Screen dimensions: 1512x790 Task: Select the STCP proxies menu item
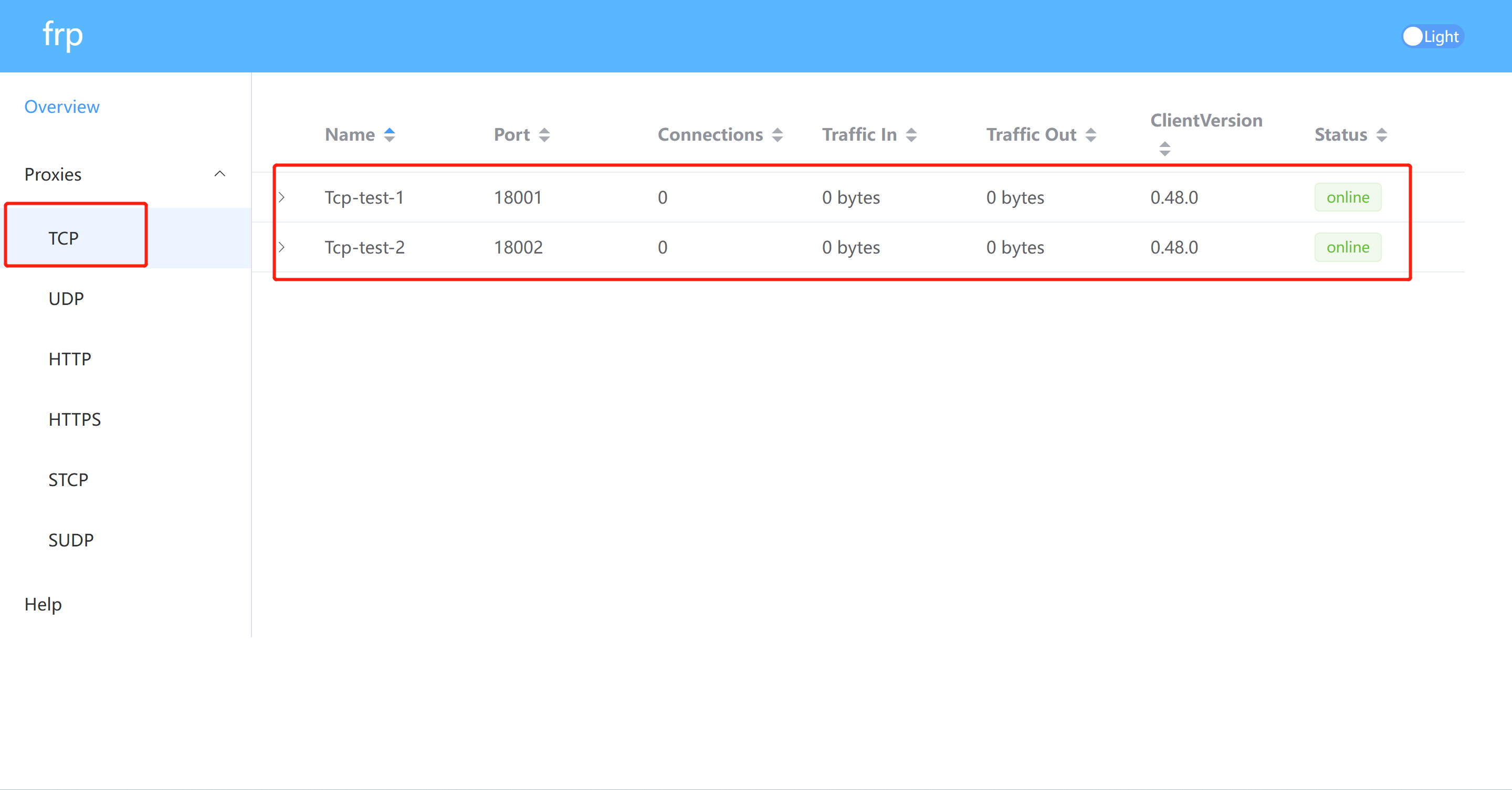pos(68,480)
